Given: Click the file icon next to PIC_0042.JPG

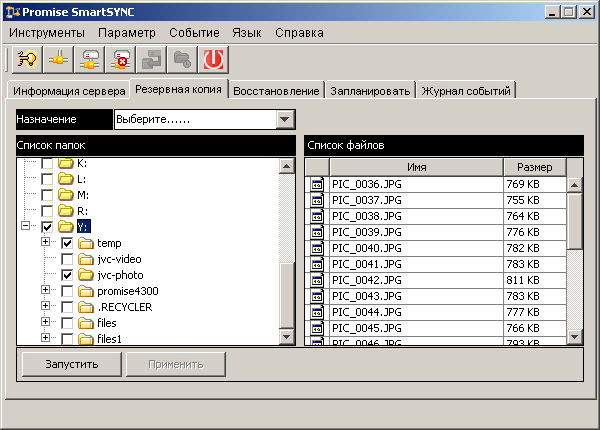Looking at the screenshot, I should 317,281.
